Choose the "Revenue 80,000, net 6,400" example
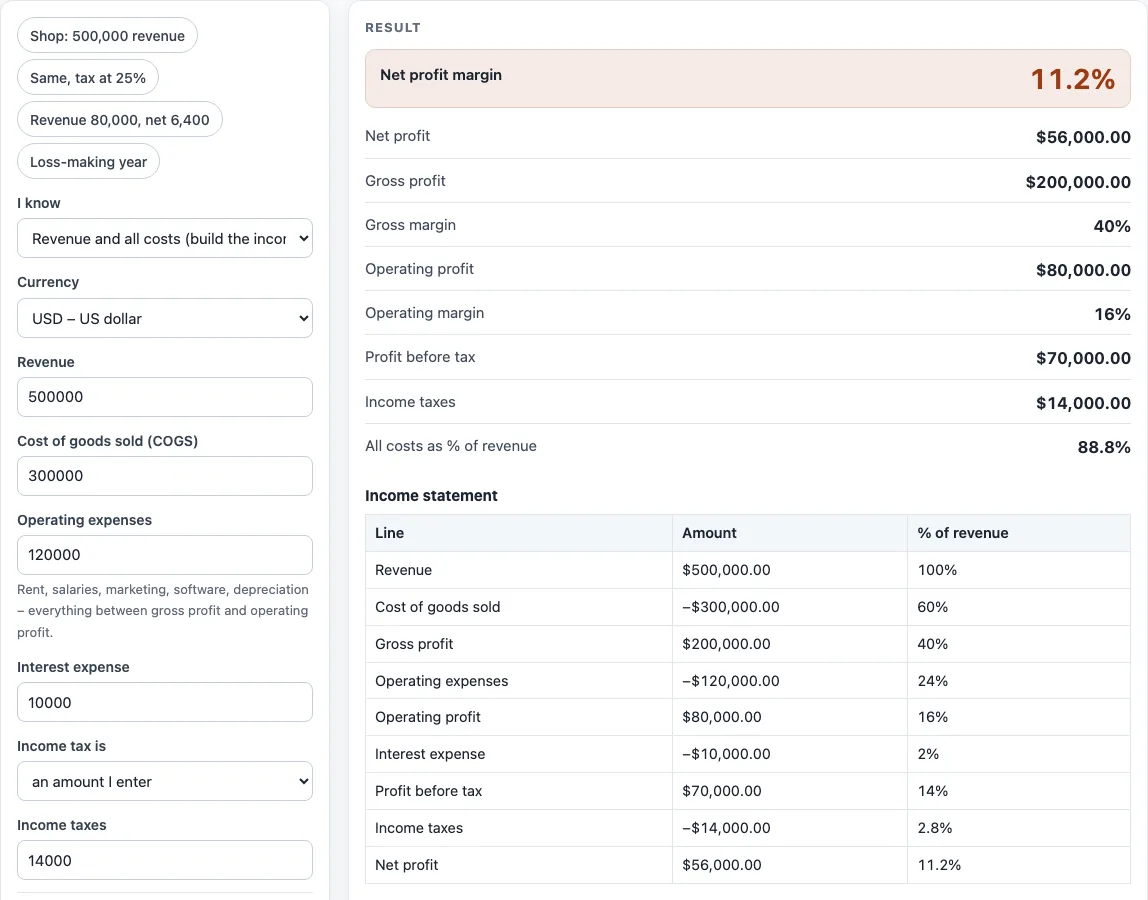Screen dimensions: 1148x900 point(119,119)
